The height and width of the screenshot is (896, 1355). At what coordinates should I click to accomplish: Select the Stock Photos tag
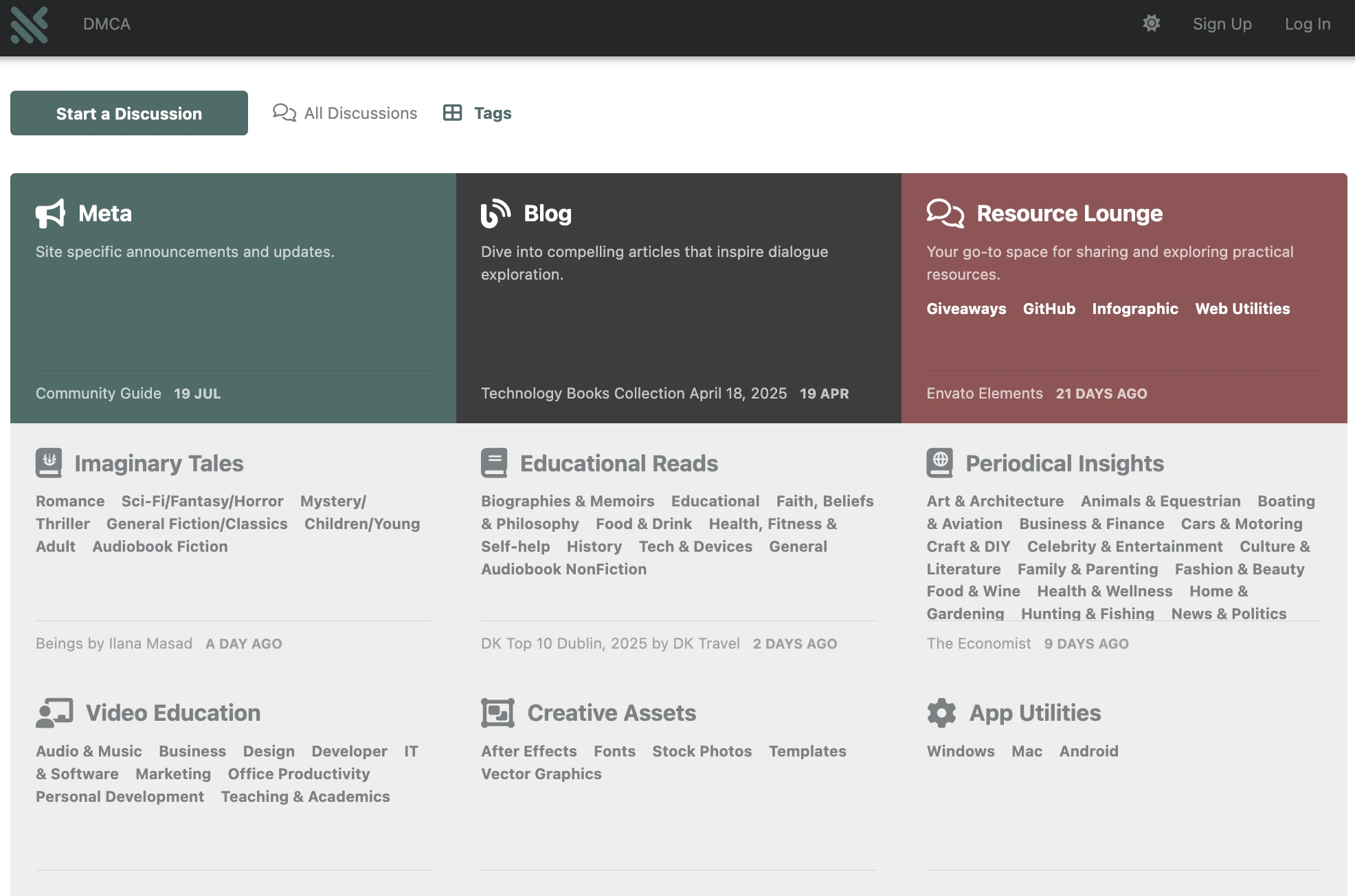702,752
